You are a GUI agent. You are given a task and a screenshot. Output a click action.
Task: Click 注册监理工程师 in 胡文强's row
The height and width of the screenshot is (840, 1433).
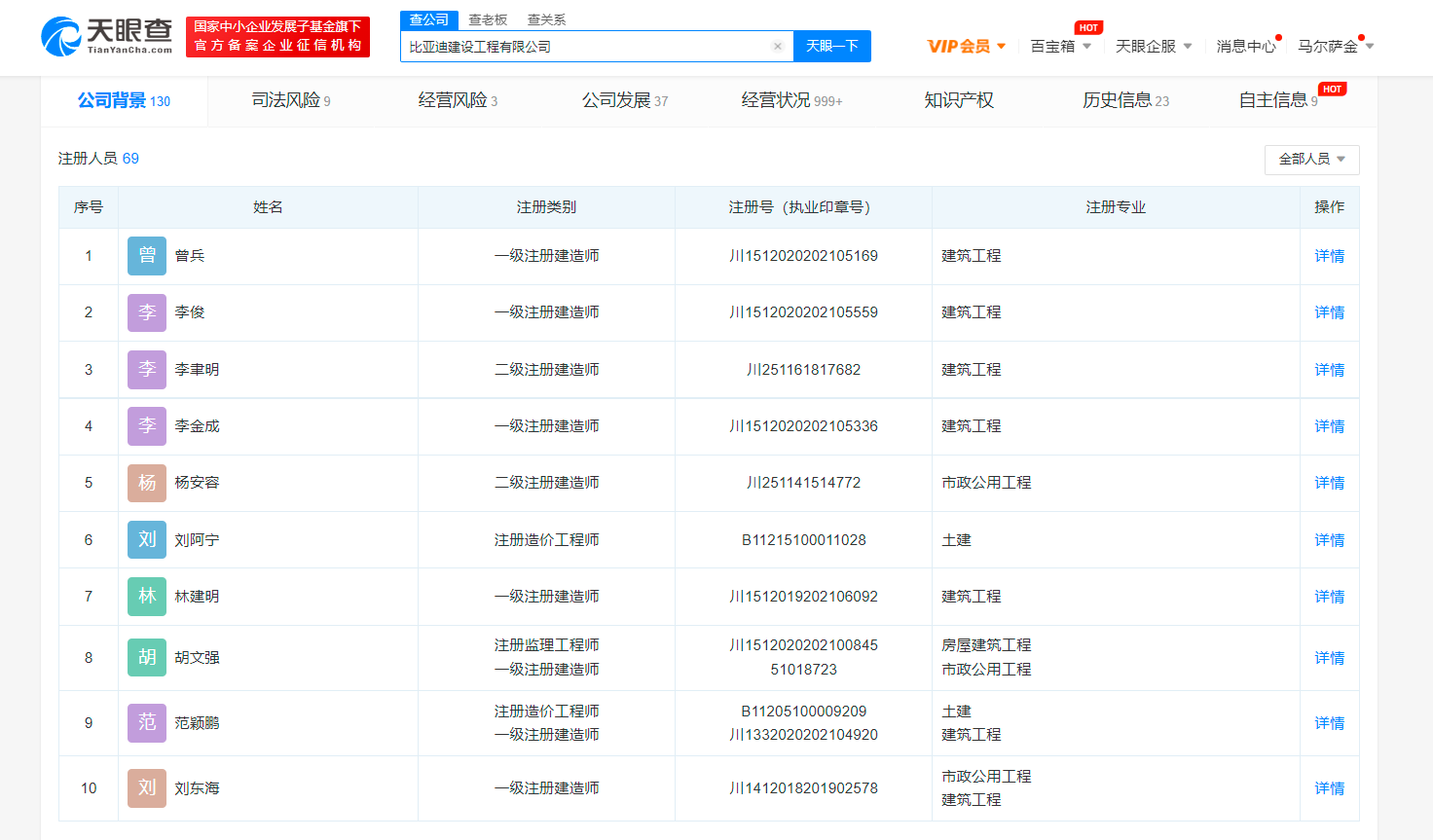point(546,645)
